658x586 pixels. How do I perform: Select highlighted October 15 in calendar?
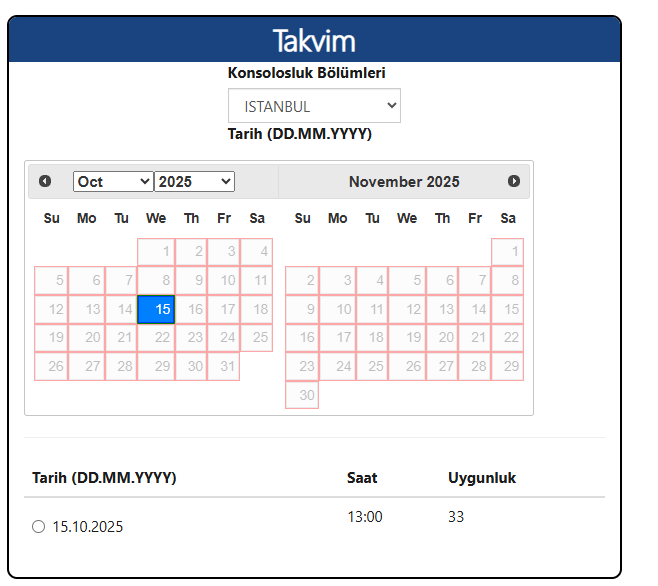pos(156,309)
